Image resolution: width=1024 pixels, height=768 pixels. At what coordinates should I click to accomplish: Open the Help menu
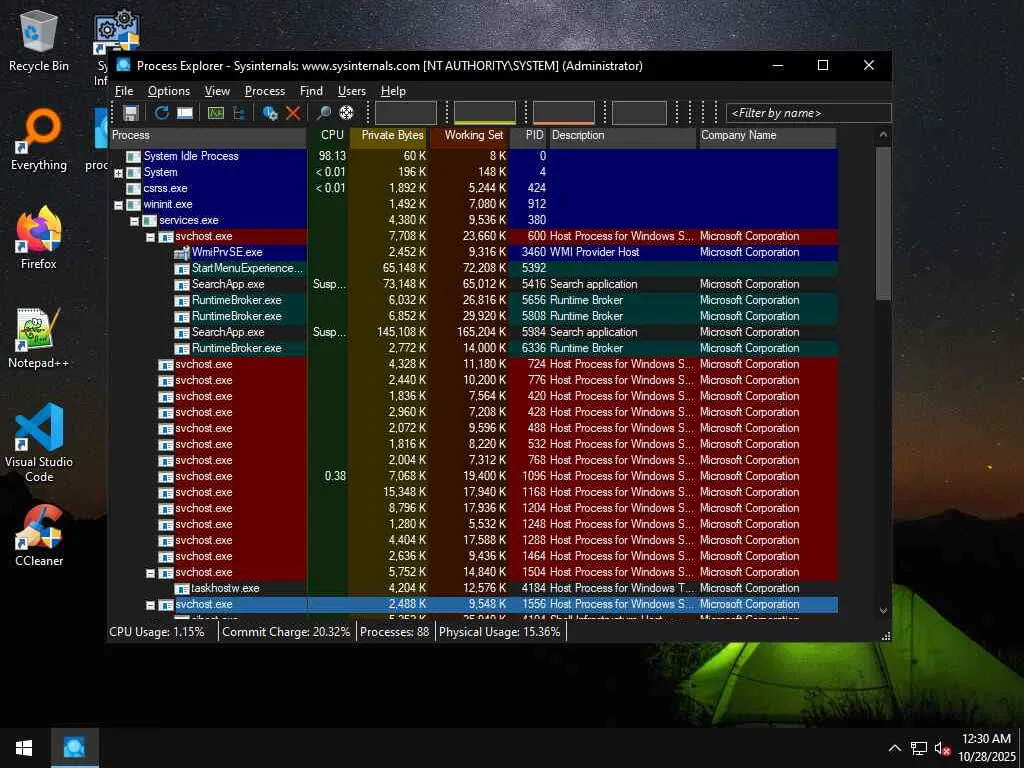pyautogui.click(x=393, y=91)
